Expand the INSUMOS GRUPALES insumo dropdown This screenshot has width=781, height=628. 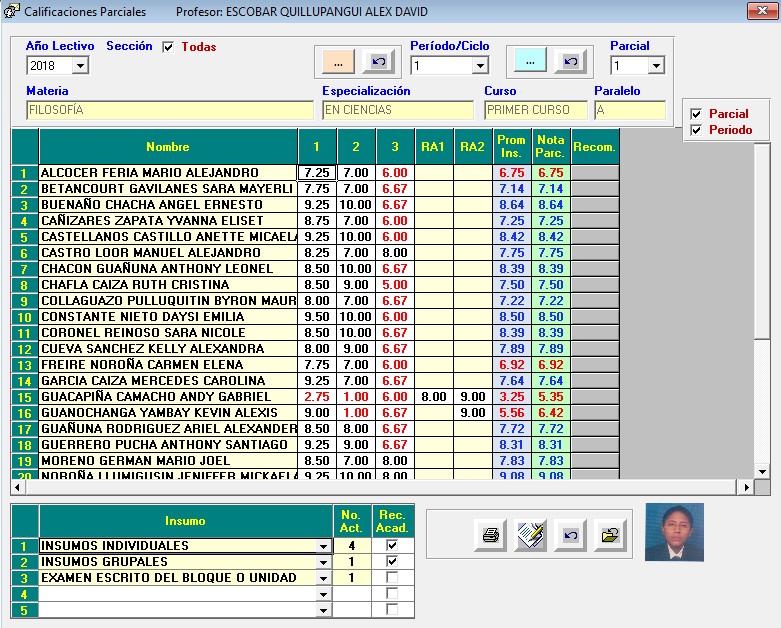[322, 563]
